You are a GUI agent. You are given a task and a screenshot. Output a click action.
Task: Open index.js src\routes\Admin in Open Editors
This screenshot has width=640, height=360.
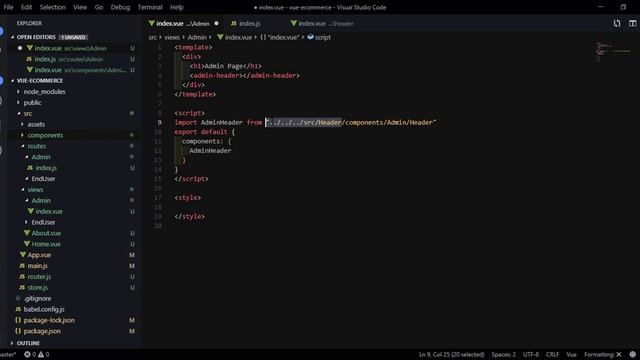click(74, 59)
